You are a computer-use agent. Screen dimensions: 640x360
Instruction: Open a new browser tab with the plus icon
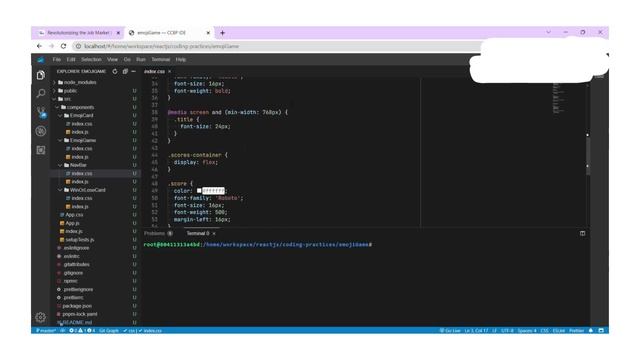click(x=222, y=33)
